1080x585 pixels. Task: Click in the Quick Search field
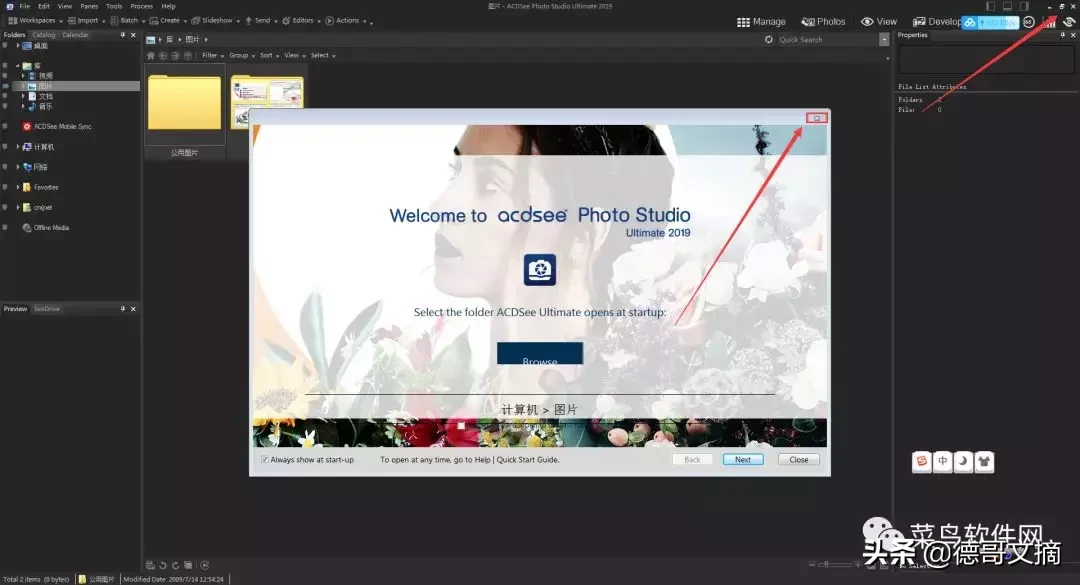point(827,40)
